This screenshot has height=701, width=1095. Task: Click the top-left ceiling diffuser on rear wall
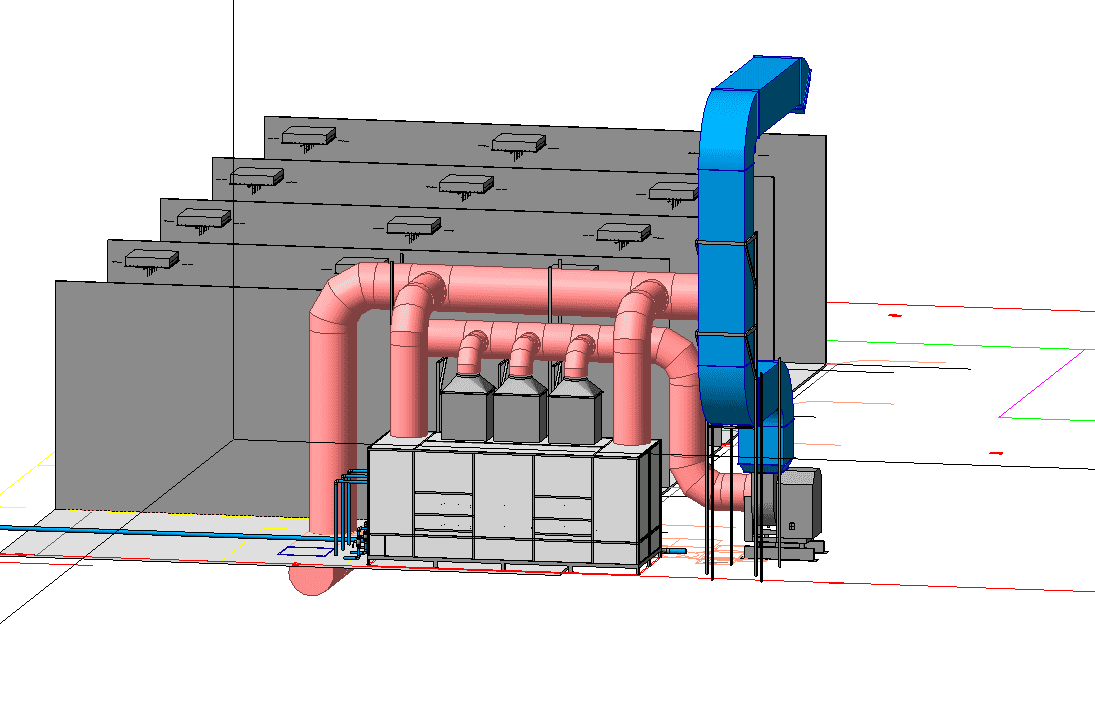point(307,135)
